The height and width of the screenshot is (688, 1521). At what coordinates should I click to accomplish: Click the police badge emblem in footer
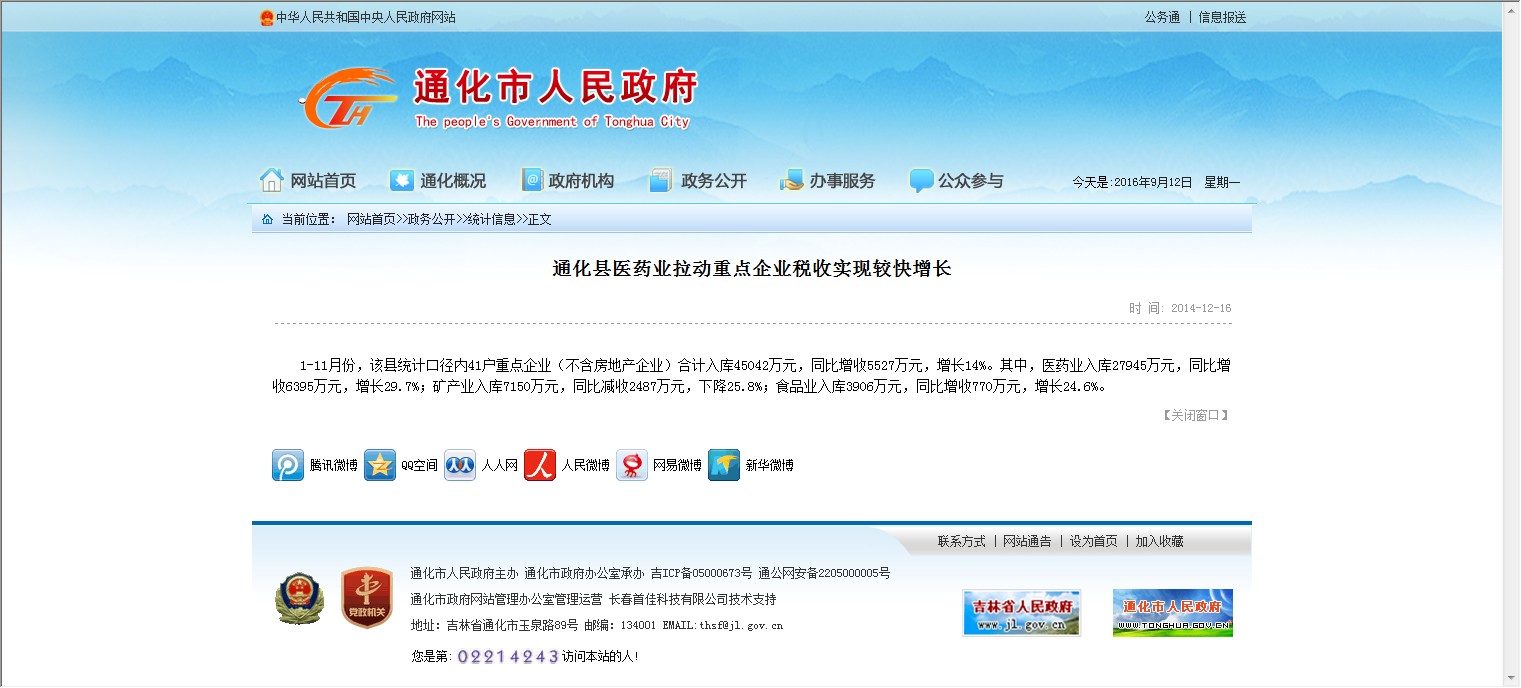coord(300,598)
